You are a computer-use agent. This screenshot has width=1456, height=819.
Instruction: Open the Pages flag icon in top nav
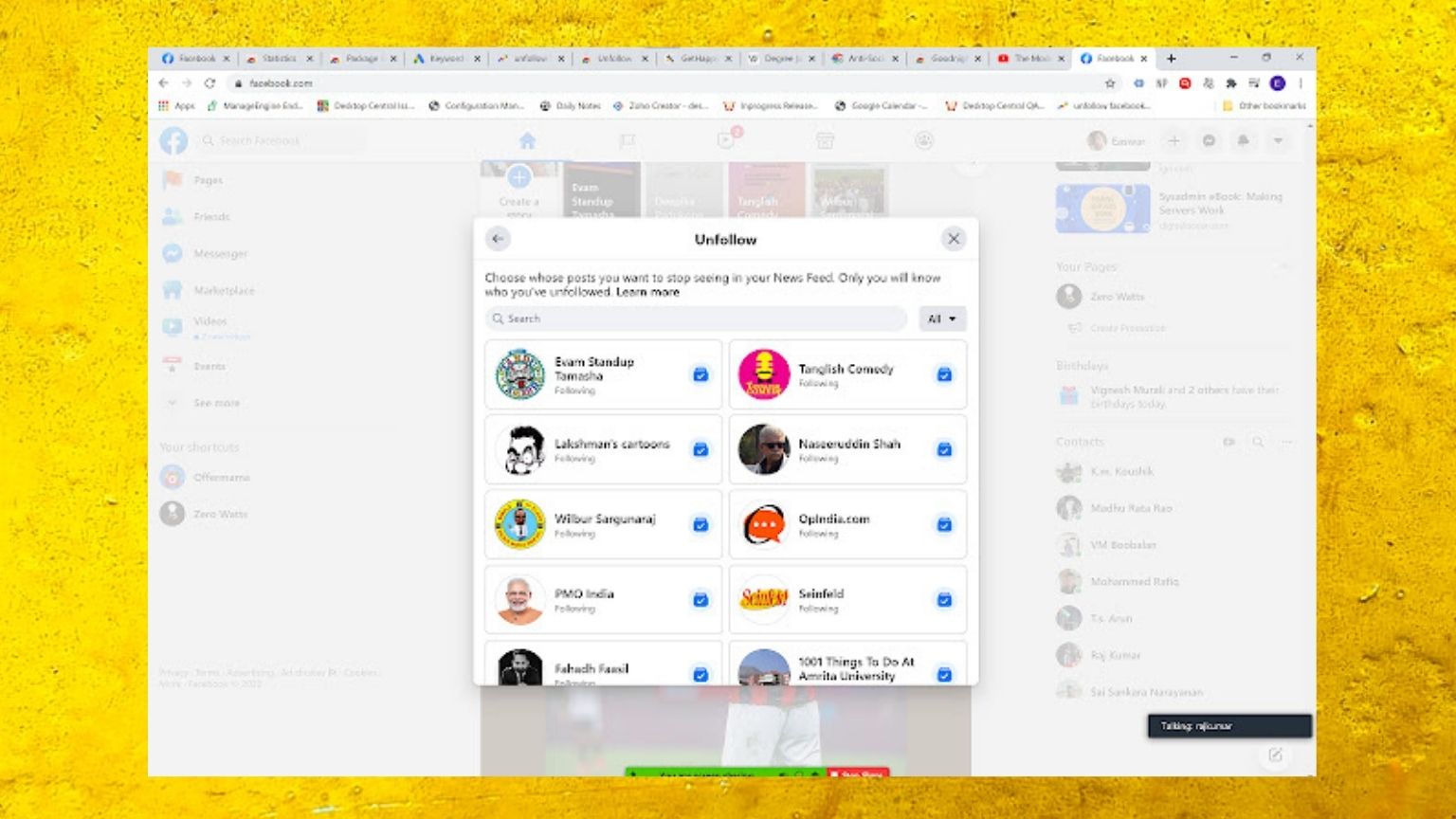627,140
